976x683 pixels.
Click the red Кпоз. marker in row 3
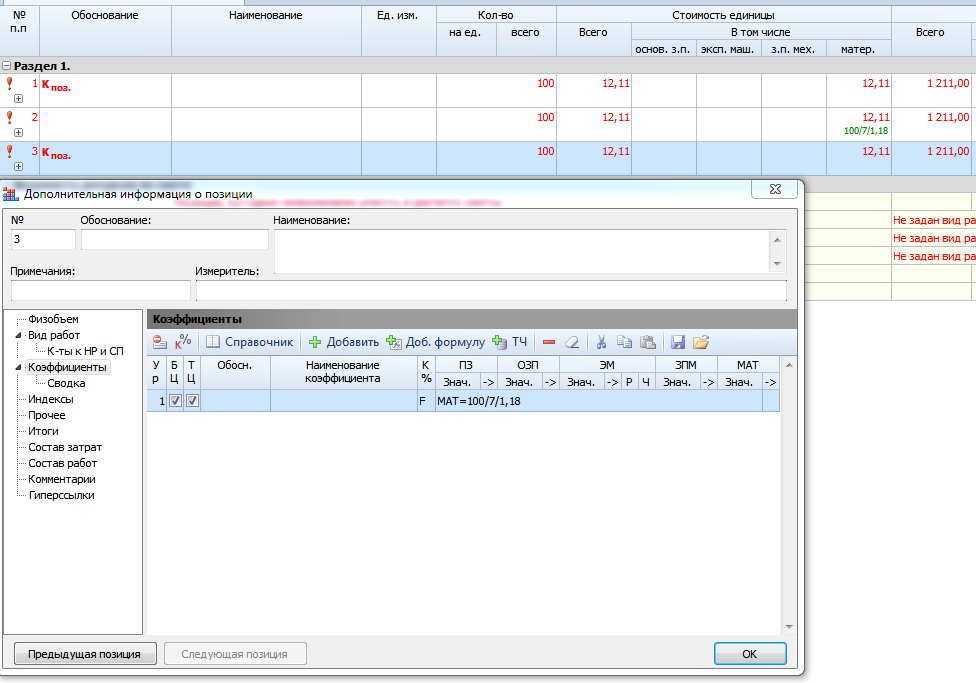coord(56,153)
